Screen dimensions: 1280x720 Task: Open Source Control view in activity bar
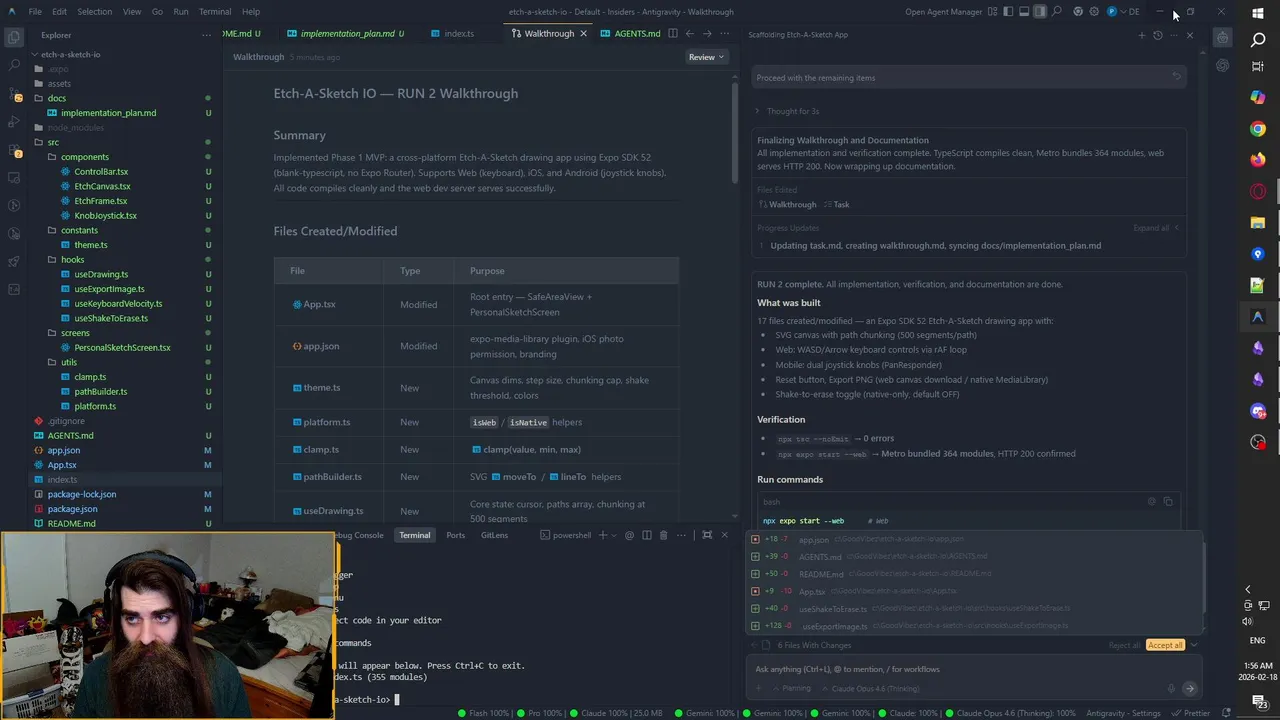[x=14, y=94]
